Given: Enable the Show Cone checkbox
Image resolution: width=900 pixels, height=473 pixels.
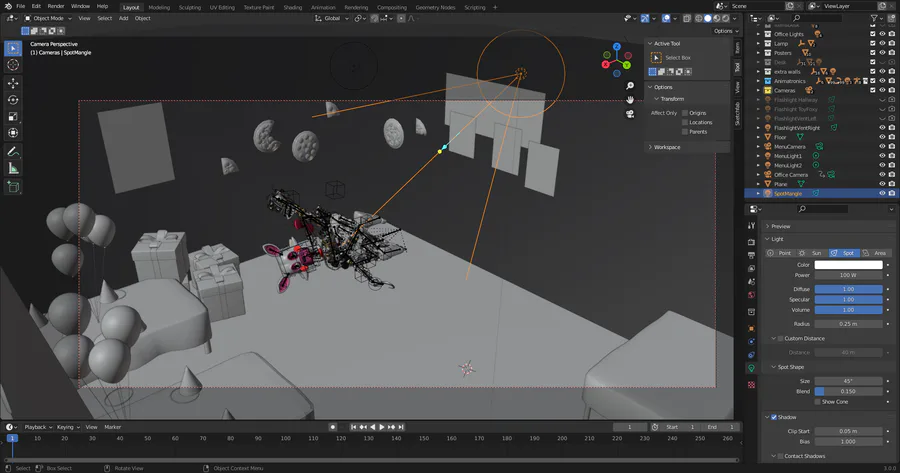Looking at the screenshot, I should [x=817, y=402].
